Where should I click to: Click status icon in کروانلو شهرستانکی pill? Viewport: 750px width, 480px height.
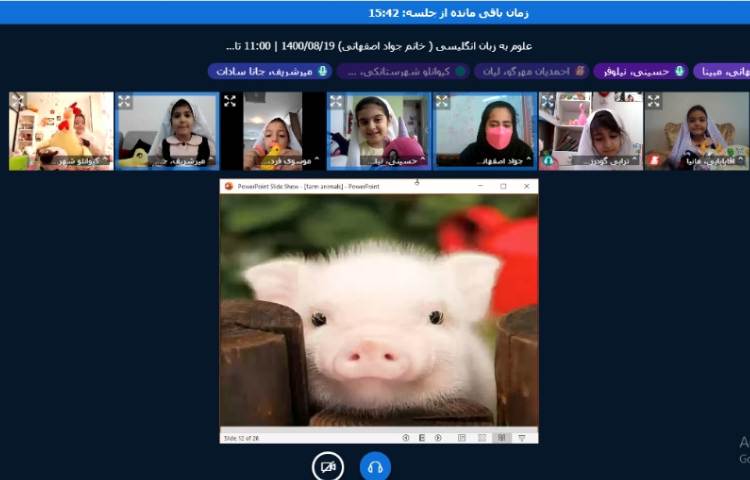[460, 71]
